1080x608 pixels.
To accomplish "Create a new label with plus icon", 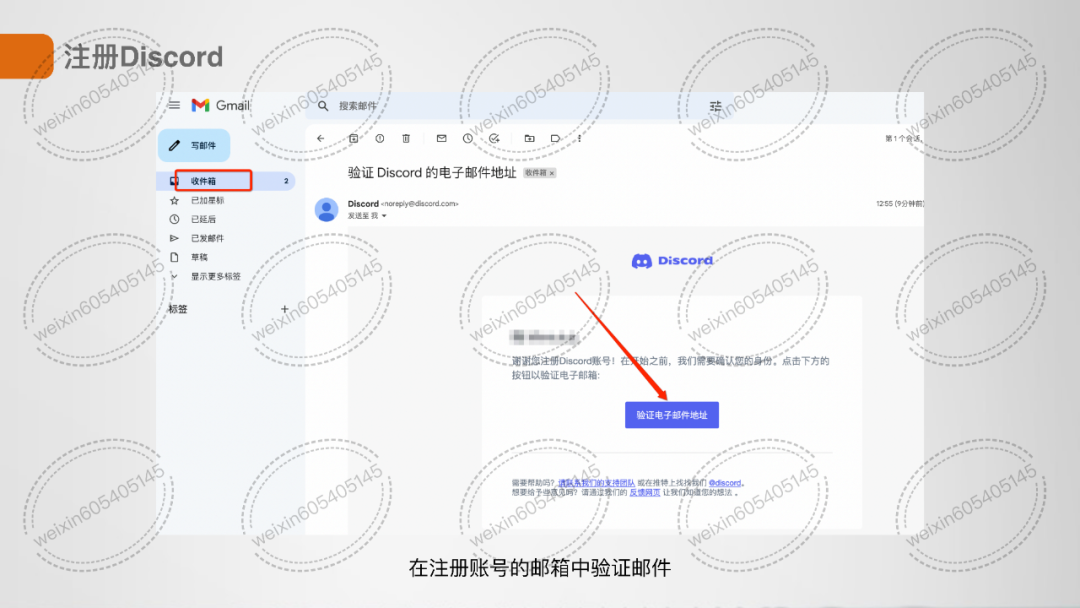I will 284,309.
